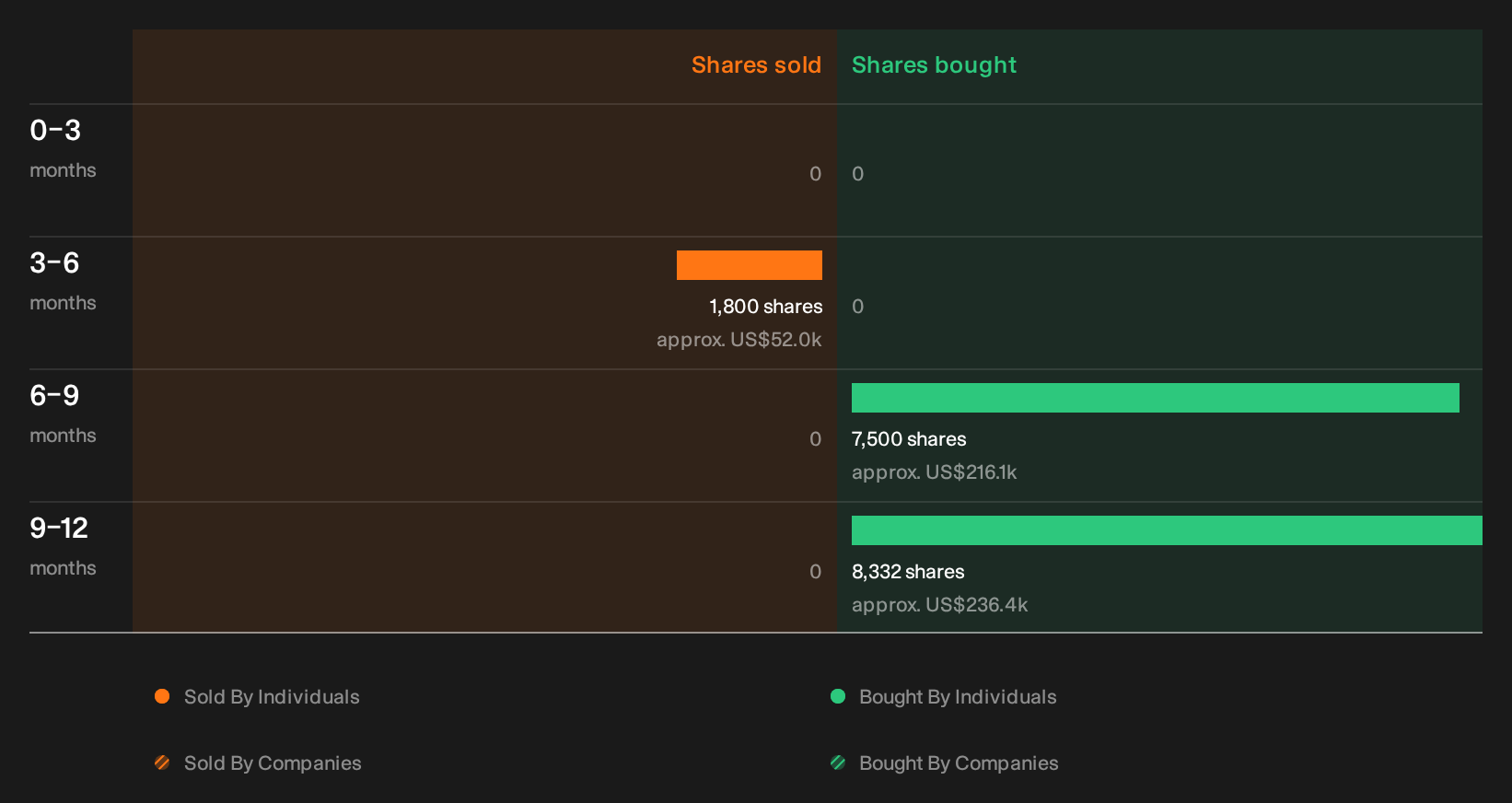Click the 0 sold value in 0-3 months row

point(816,174)
